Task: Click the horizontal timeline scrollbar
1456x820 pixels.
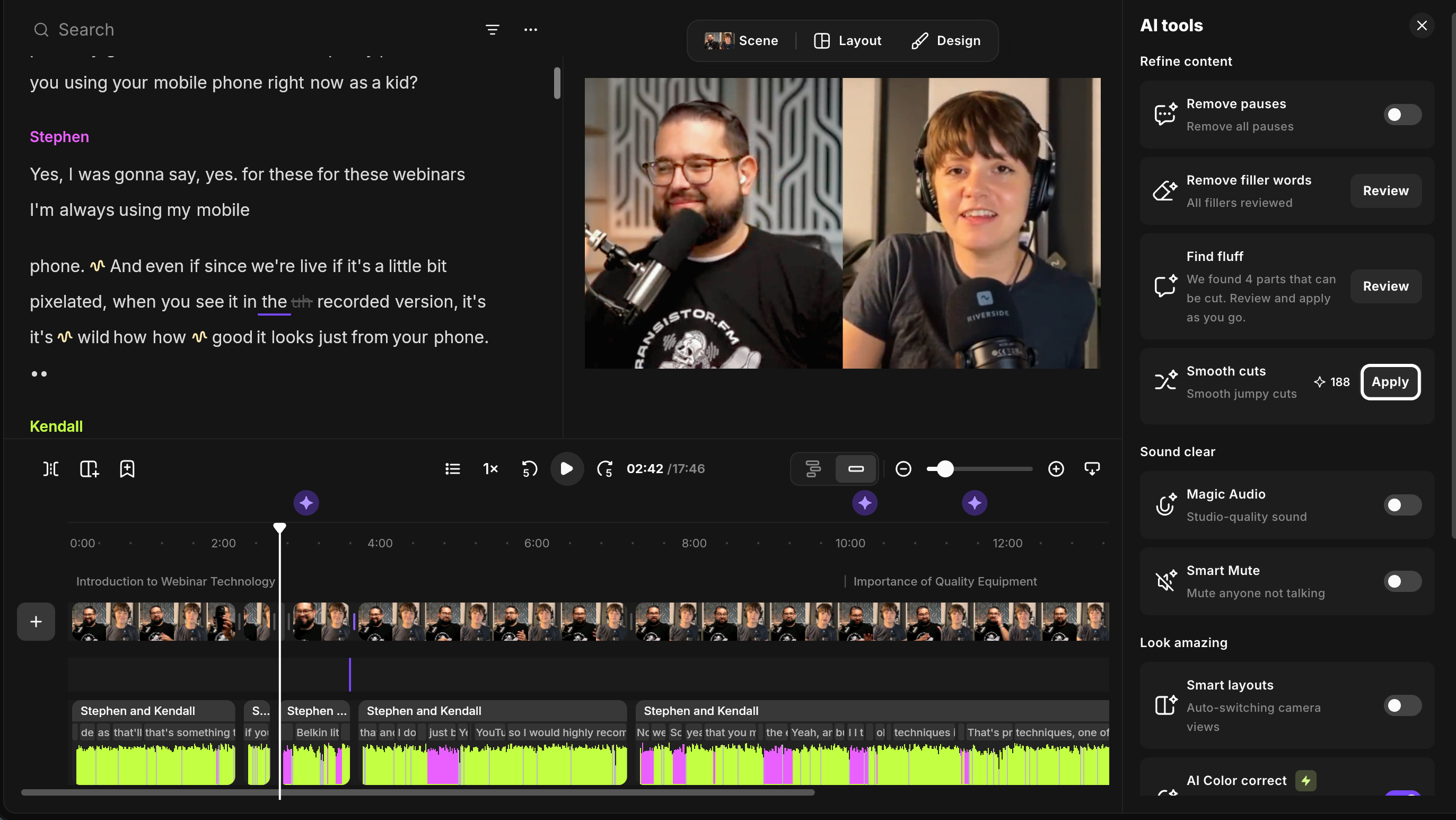Action: 418,792
